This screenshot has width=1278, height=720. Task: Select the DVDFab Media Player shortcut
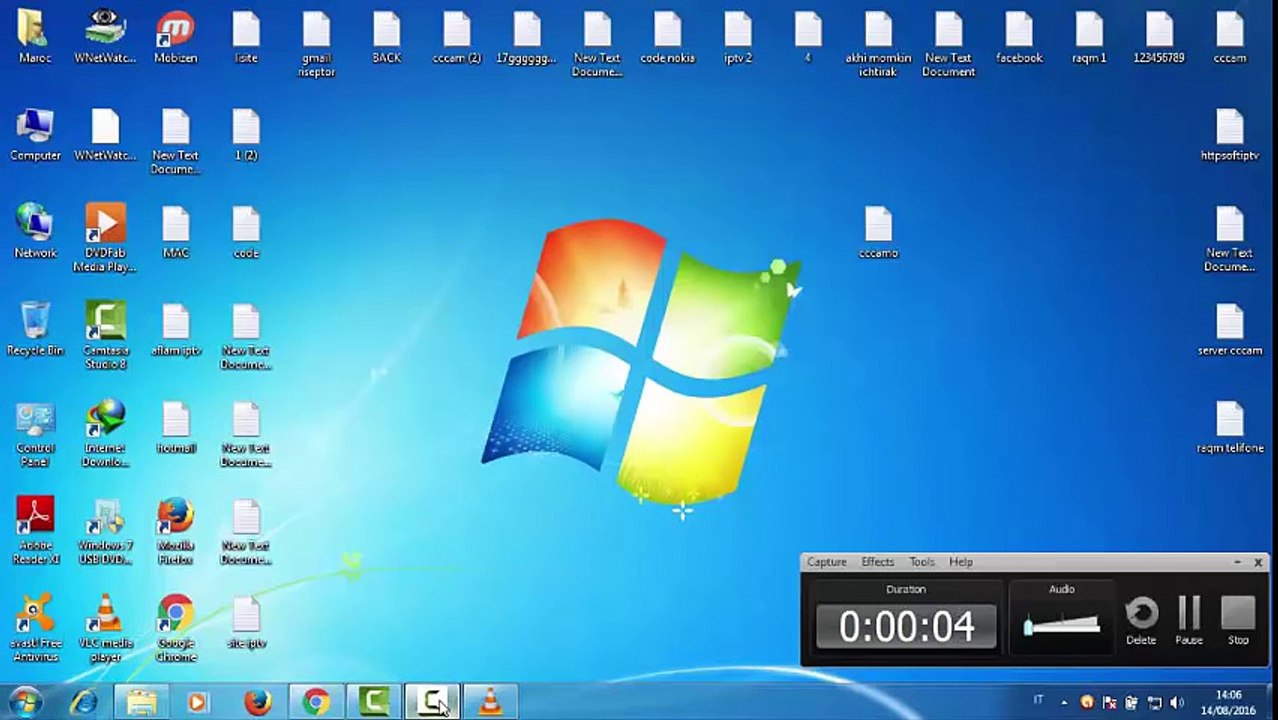tap(105, 239)
